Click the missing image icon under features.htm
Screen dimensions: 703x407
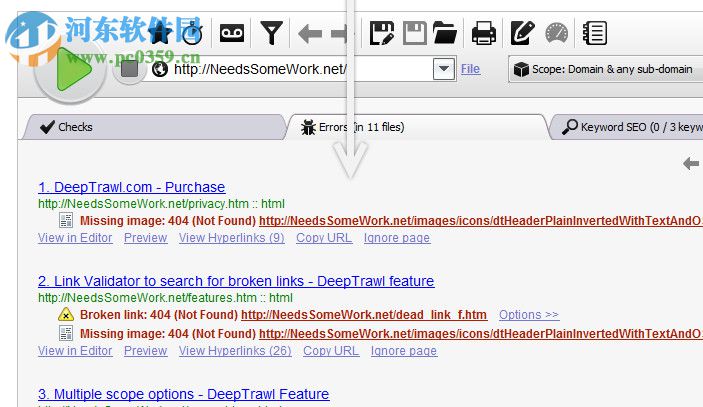click(66, 333)
